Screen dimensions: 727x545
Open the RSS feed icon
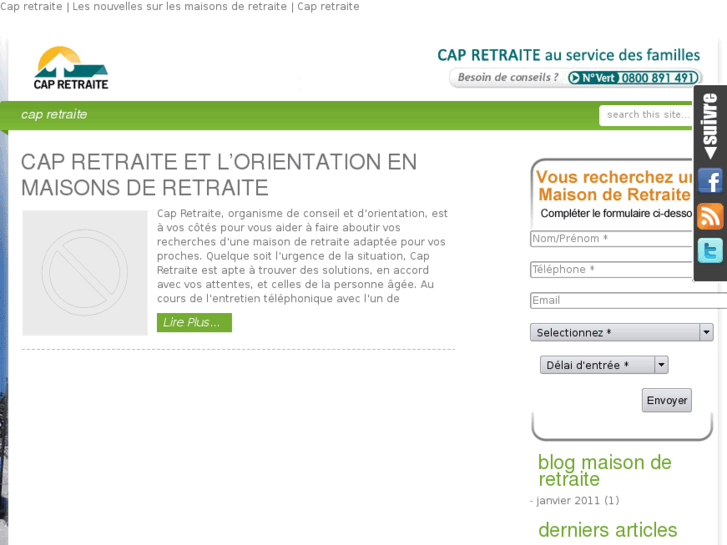point(710,216)
